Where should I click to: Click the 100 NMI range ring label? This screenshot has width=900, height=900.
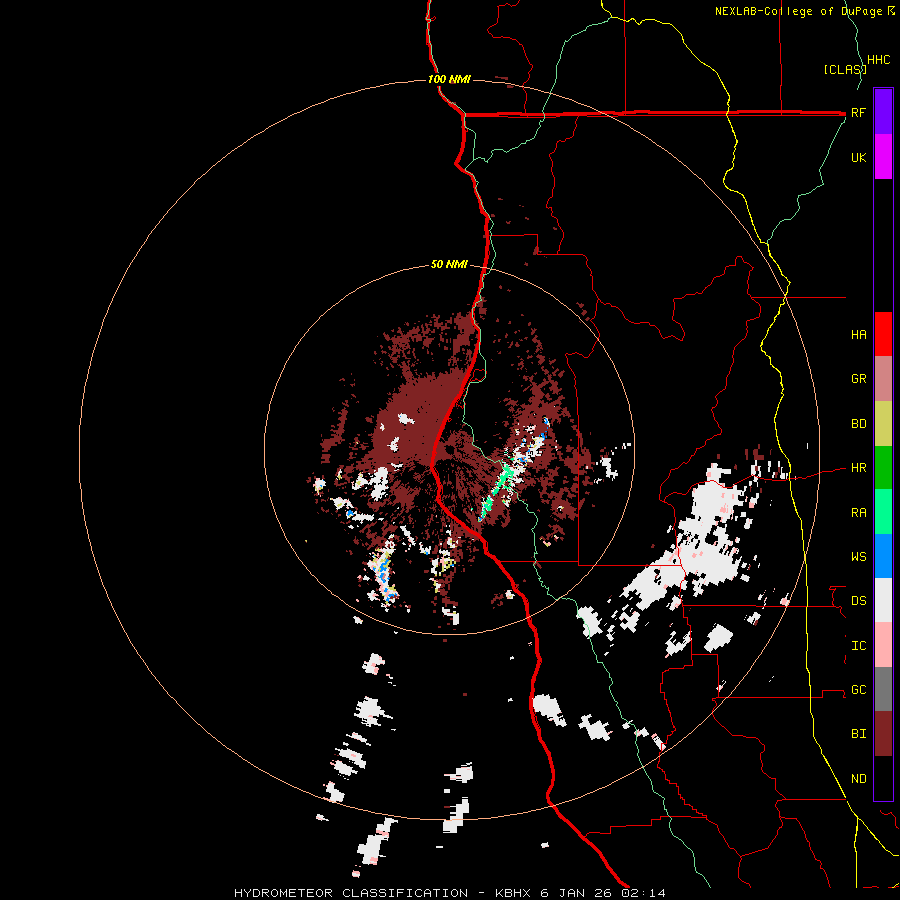(449, 79)
